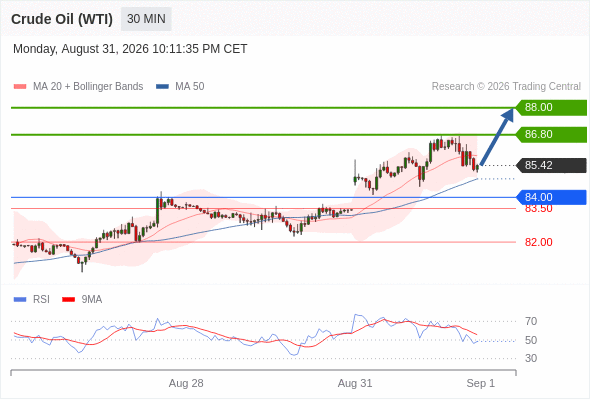Click the Research © 2026 Trading Central credit
The width and height of the screenshot is (590, 400).
coord(506,87)
